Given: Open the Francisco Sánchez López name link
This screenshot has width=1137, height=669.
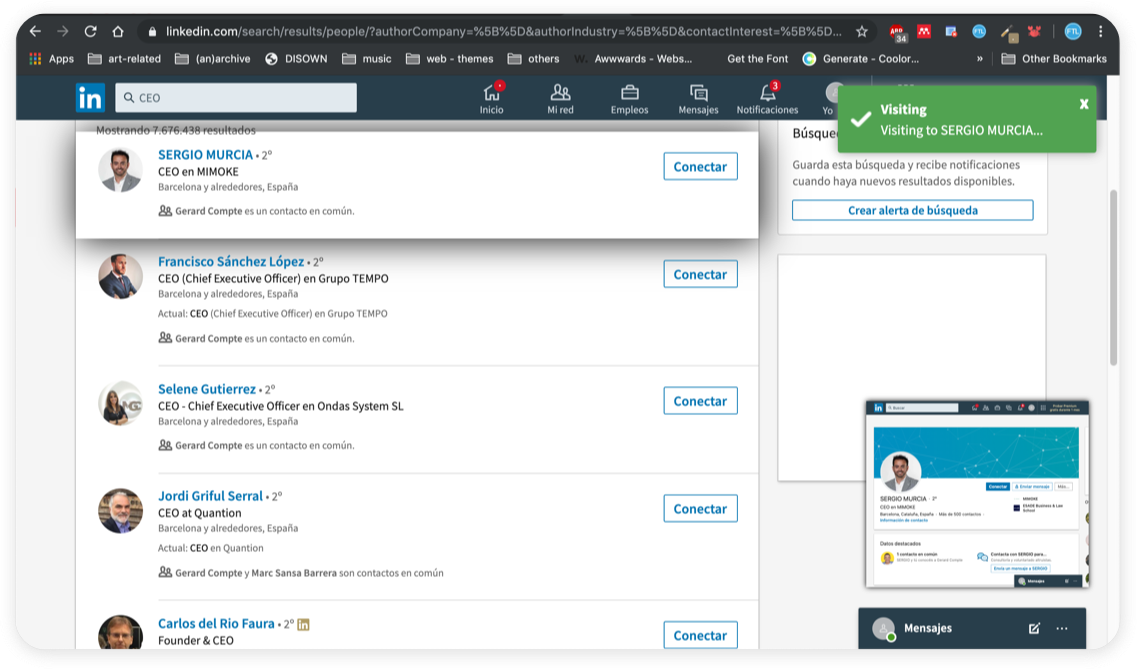Looking at the screenshot, I should (231, 262).
